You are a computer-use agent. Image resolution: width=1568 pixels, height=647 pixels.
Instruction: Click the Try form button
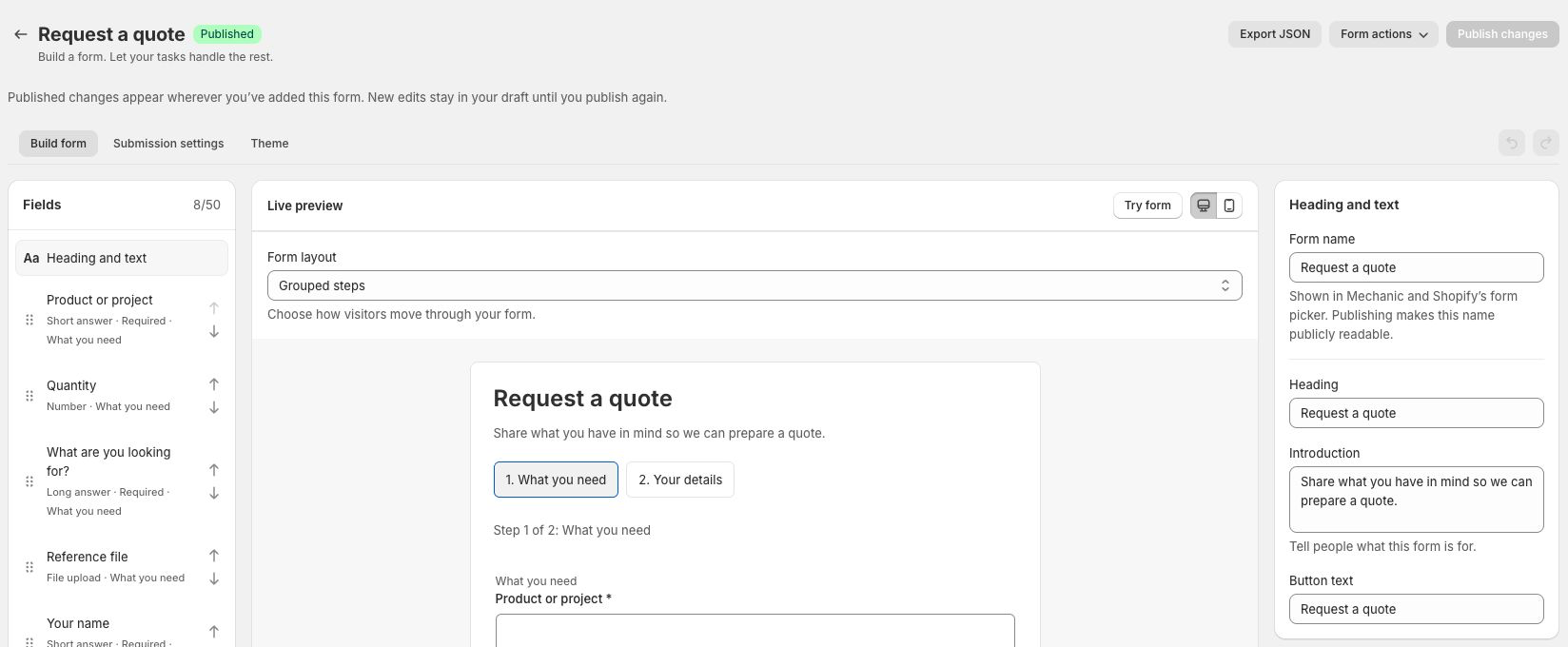[1147, 206]
